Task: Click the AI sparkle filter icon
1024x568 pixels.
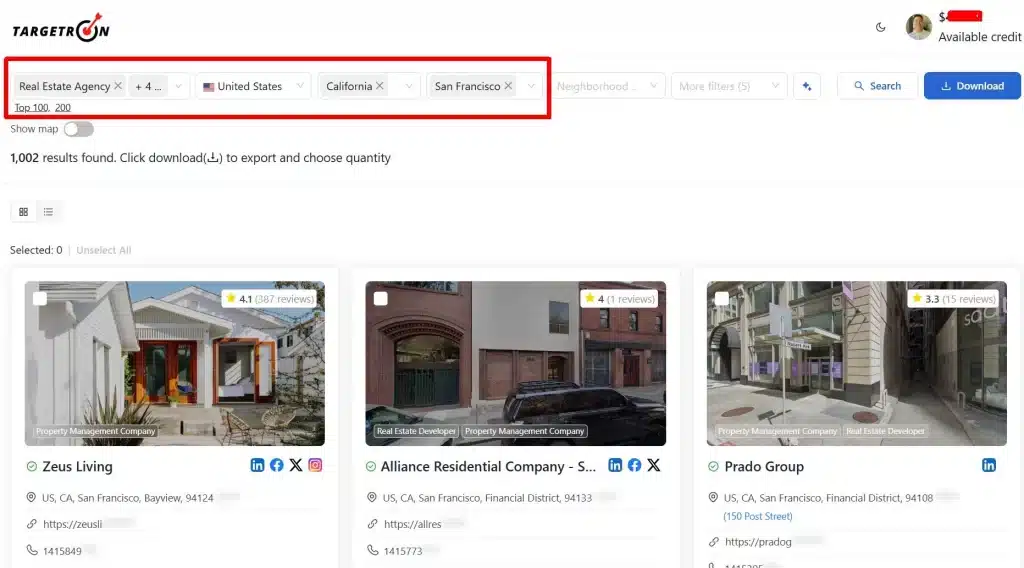Action: [807, 86]
